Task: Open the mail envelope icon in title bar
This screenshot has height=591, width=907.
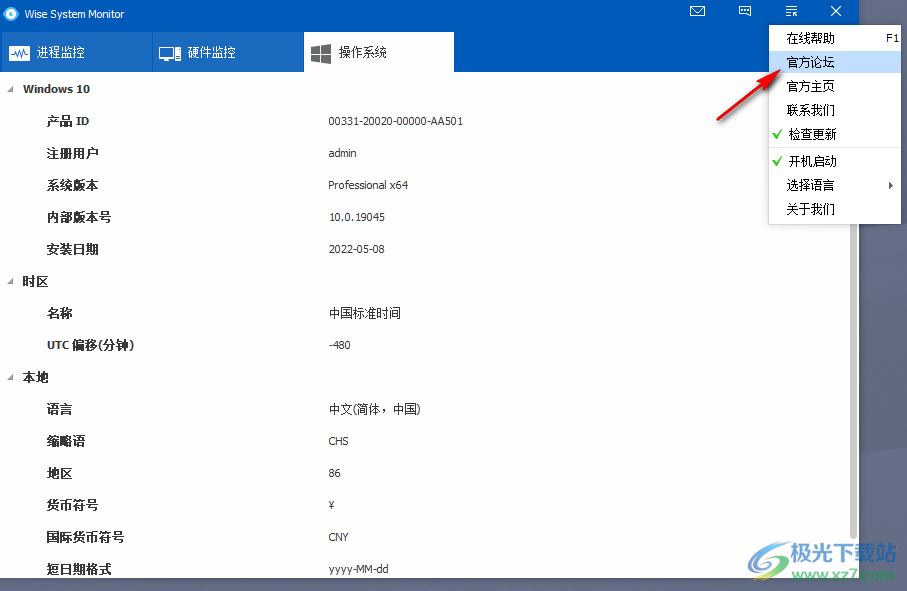Action: [698, 11]
